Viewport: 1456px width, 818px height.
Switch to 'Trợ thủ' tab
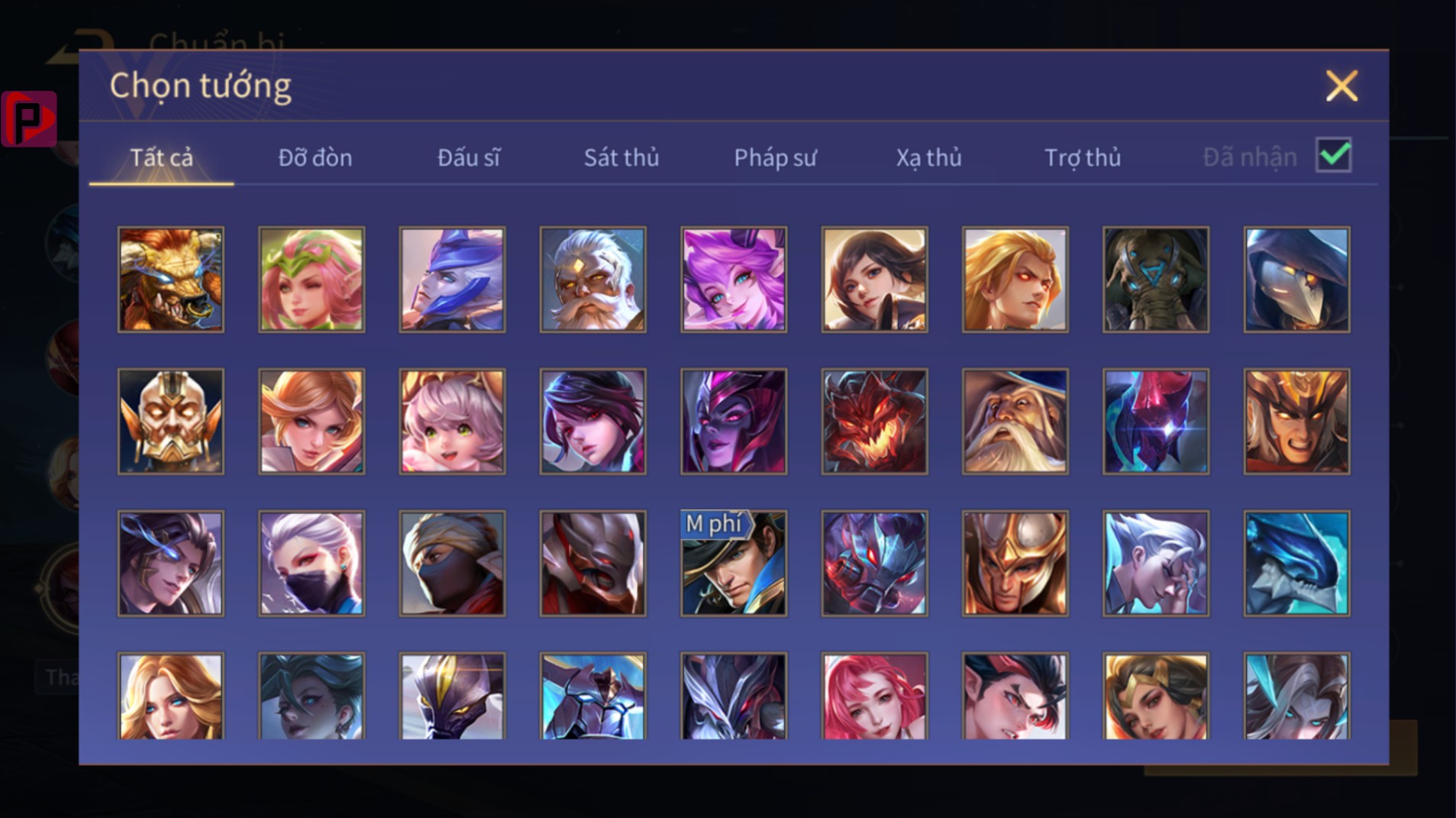pyautogui.click(x=1082, y=157)
